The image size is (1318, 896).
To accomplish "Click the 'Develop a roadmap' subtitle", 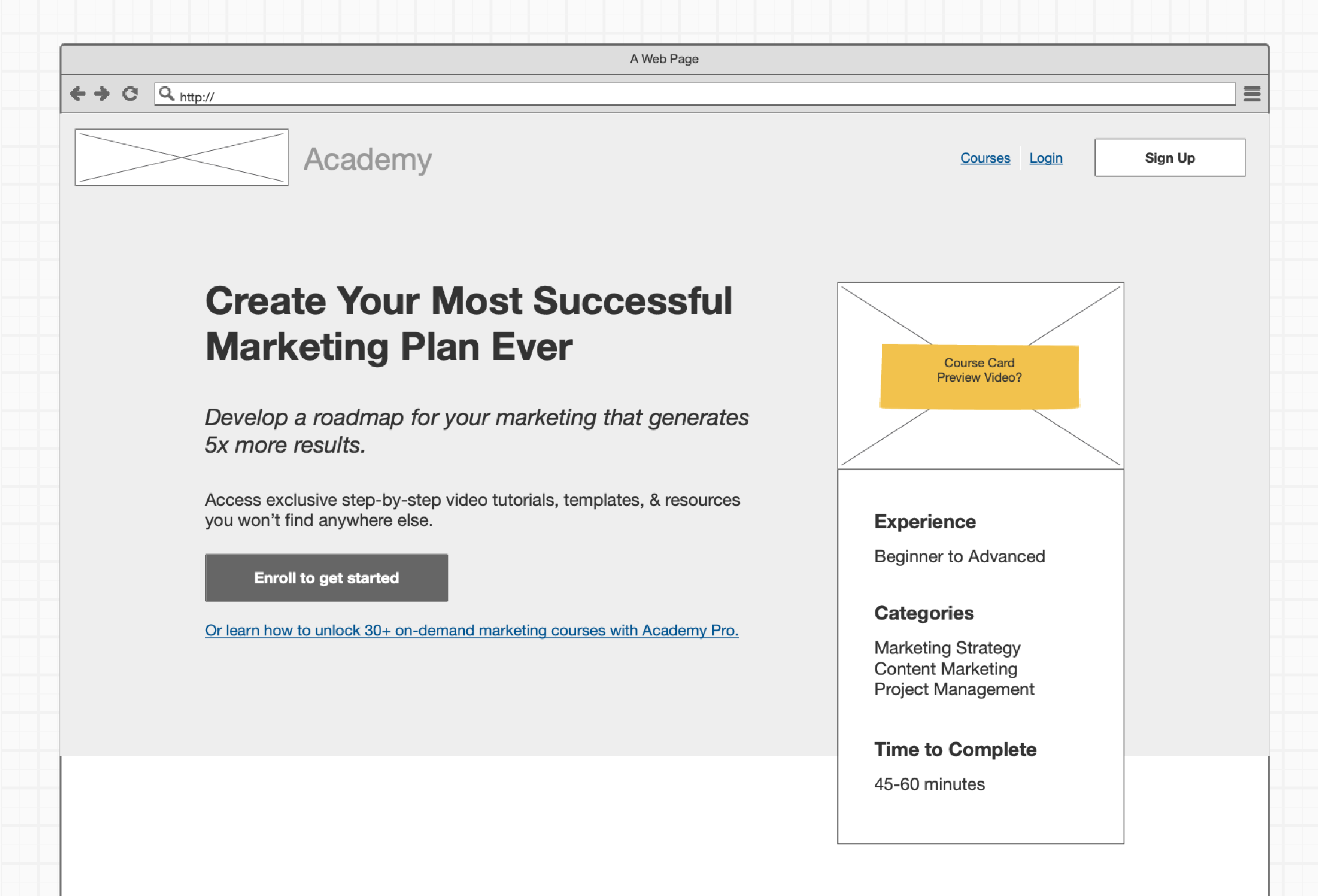I will pyautogui.click(x=476, y=431).
